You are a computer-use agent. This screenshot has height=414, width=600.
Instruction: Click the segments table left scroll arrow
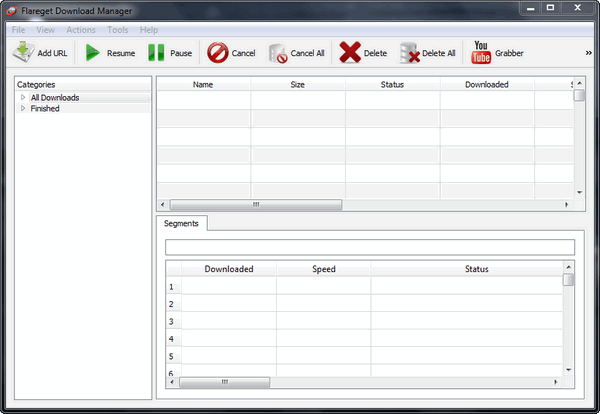click(172, 382)
